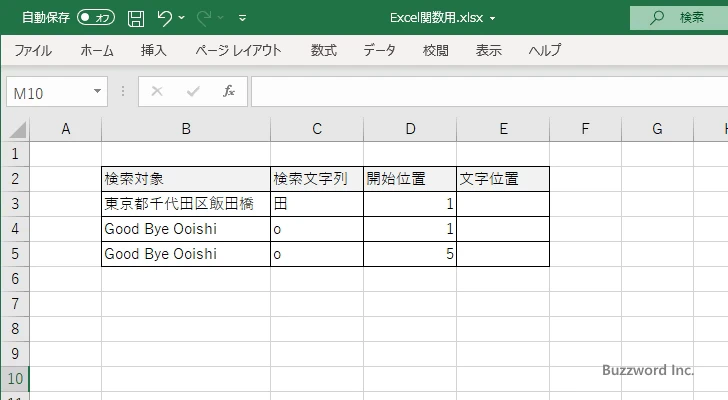Click the search magnifier icon

(656, 18)
